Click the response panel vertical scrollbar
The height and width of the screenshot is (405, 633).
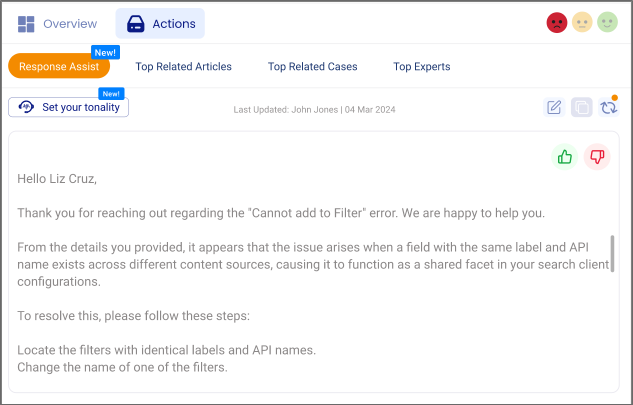pyautogui.click(x=613, y=259)
